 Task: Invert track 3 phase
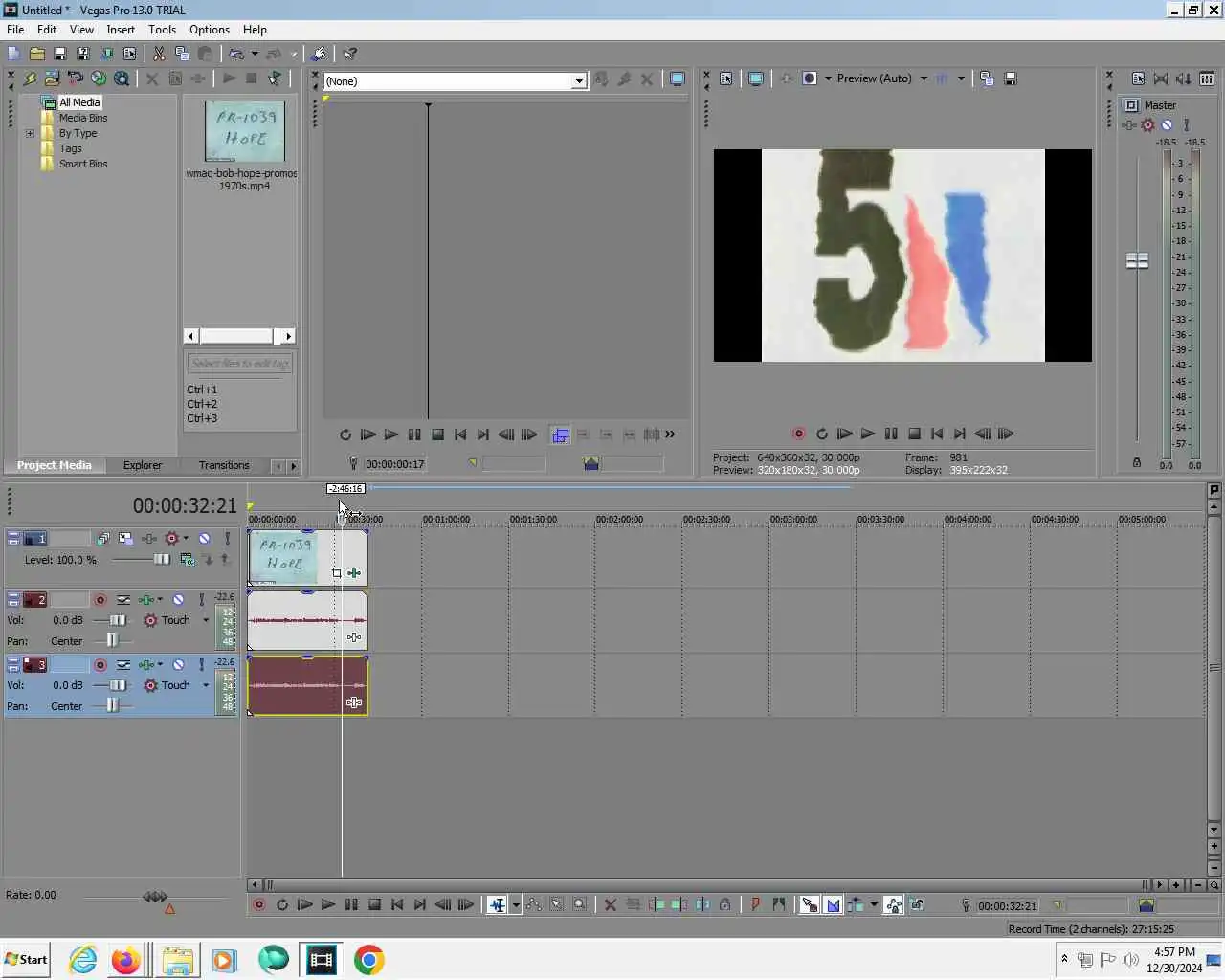click(x=123, y=665)
